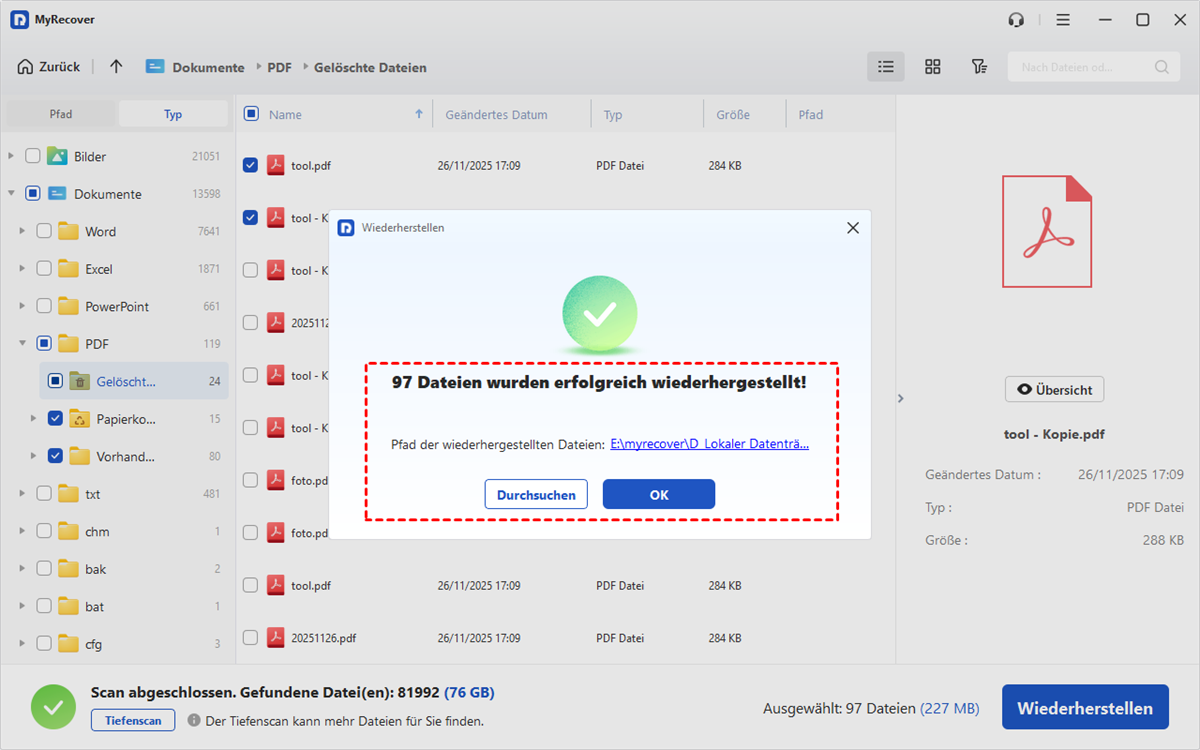Switch to grid thumbnail view
The image size is (1200, 750).
932,67
